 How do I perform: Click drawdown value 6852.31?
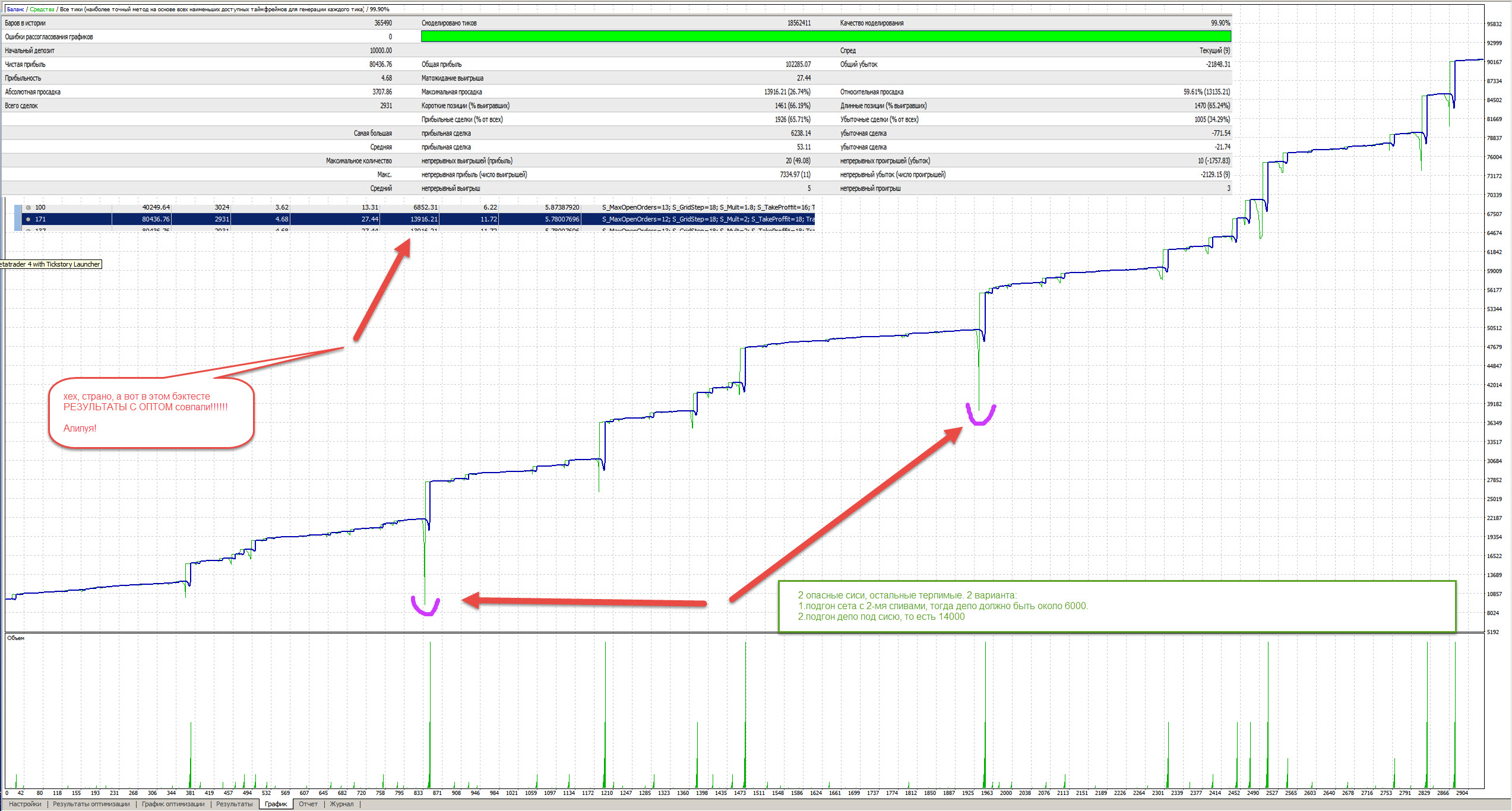[x=425, y=207]
